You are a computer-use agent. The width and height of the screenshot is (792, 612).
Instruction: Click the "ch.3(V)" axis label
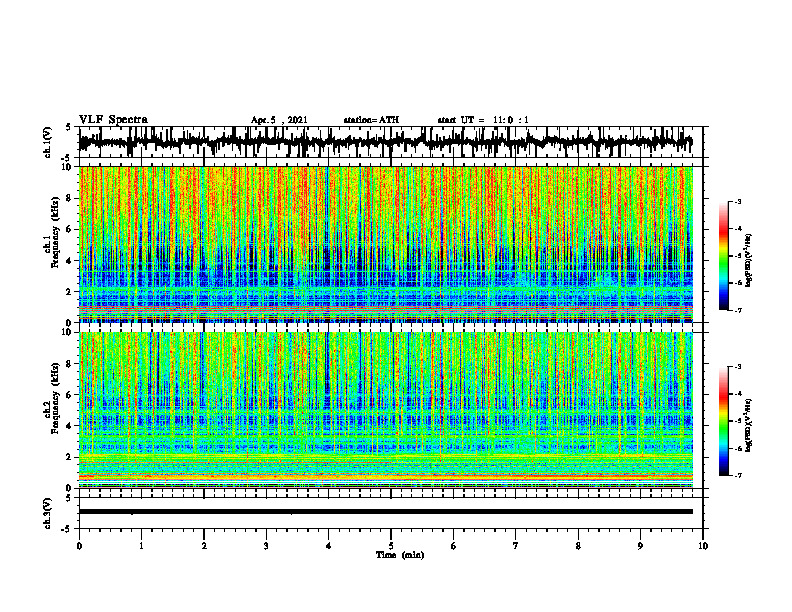click(48, 513)
